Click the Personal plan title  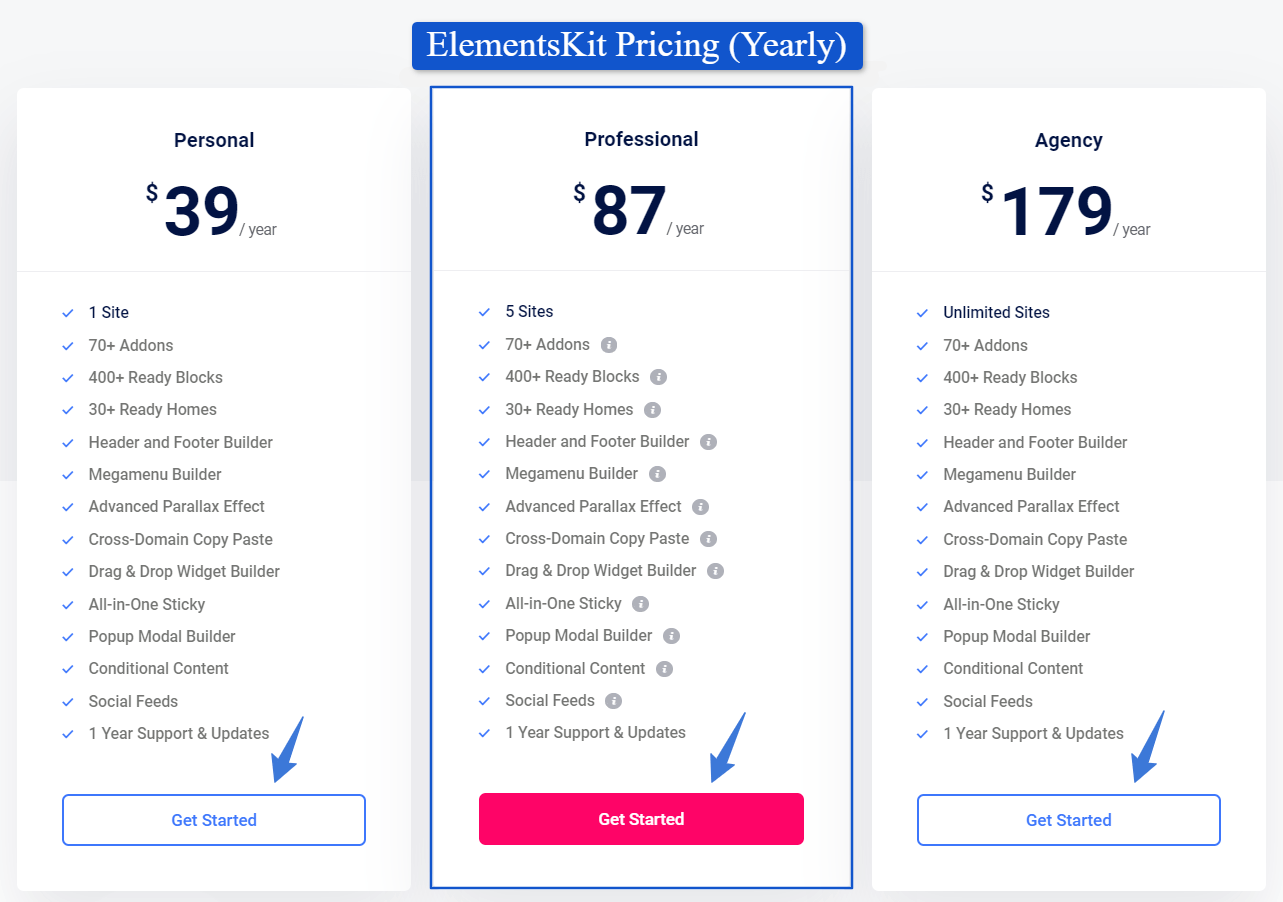pos(214,140)
